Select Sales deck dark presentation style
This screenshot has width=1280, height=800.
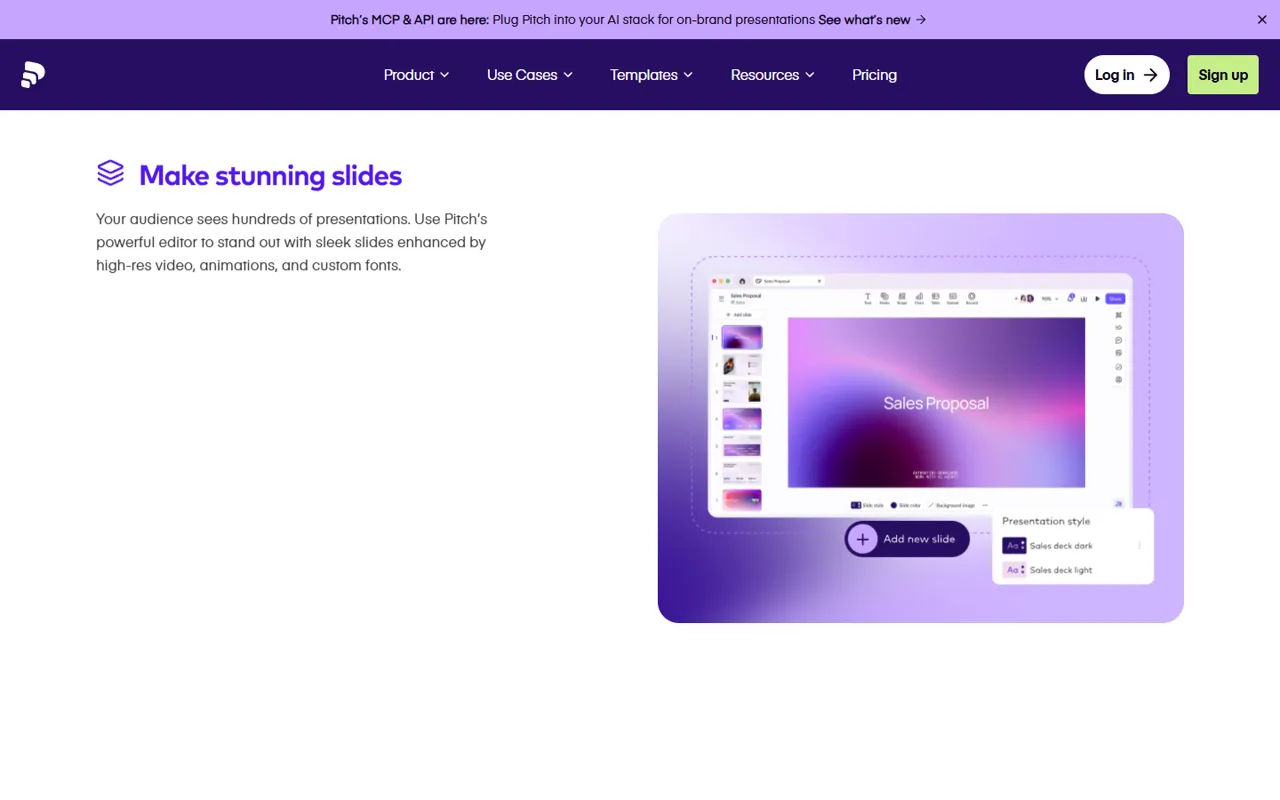(x=1061, y=546)
